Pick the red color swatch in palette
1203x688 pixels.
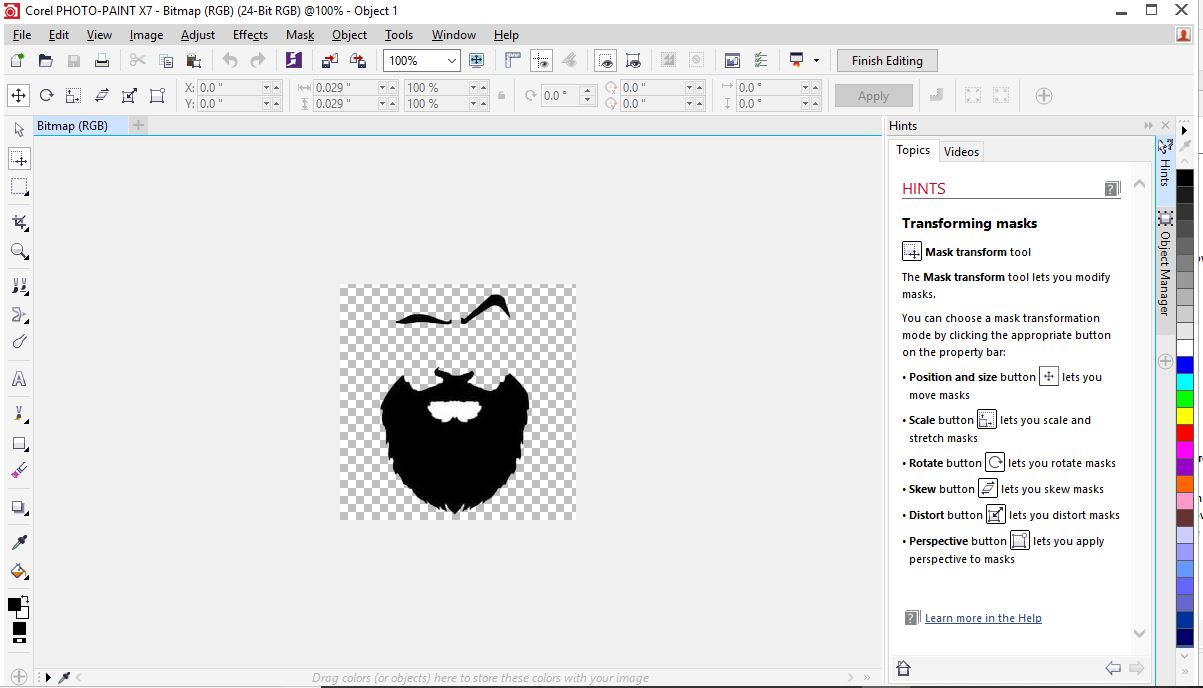click(x=1184, y=432)
